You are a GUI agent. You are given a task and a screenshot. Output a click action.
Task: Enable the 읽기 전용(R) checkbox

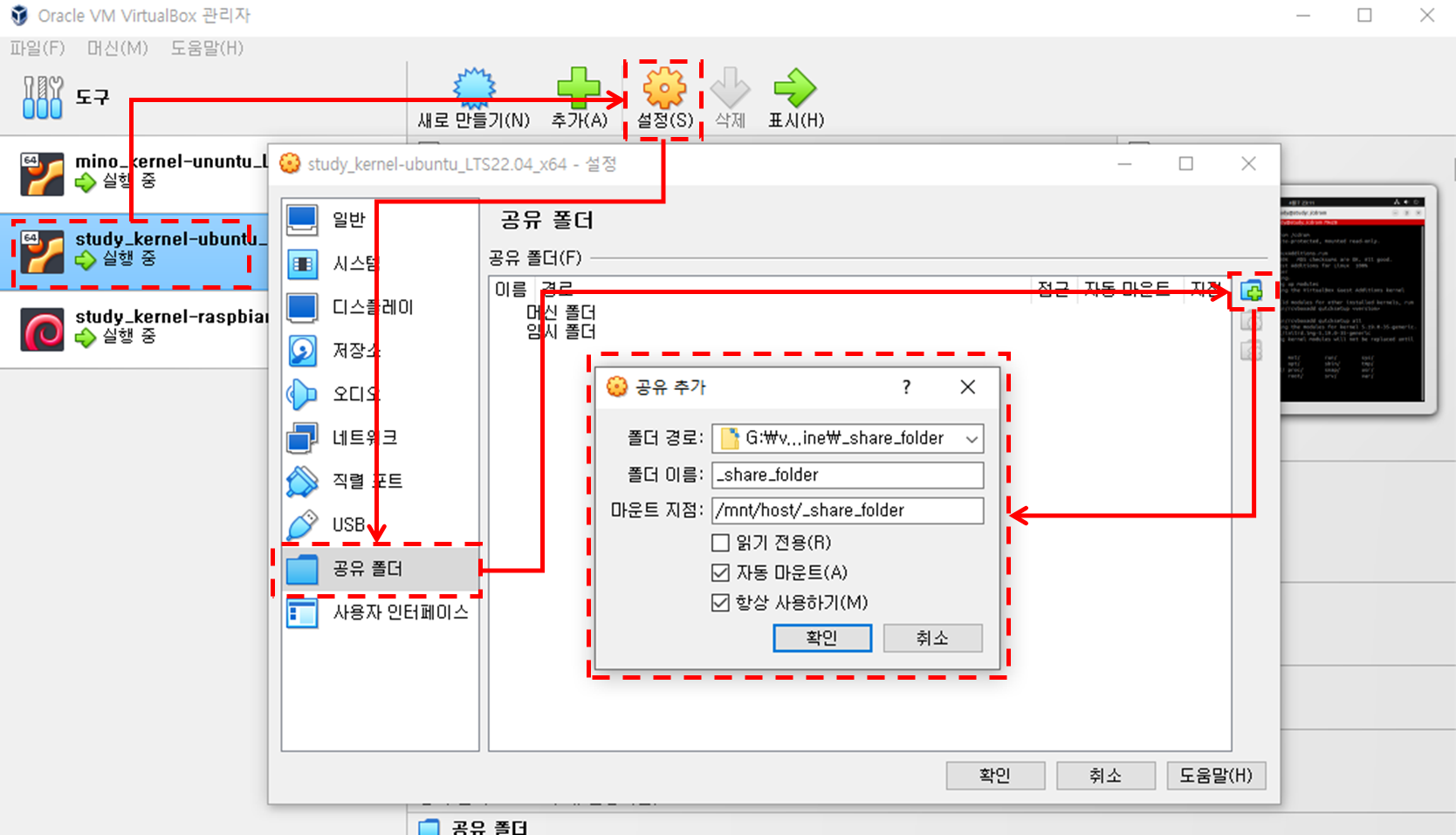pos(720,542)
